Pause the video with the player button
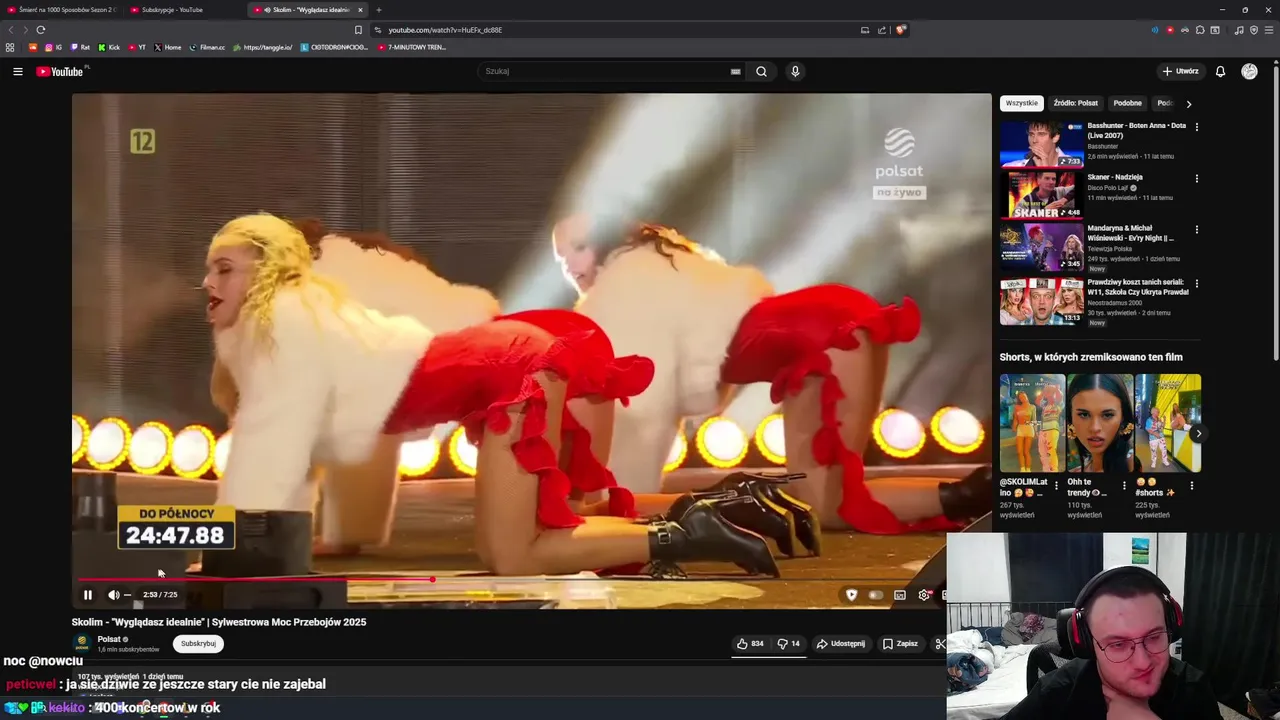1280x720 pixels. tap(88, 595)
